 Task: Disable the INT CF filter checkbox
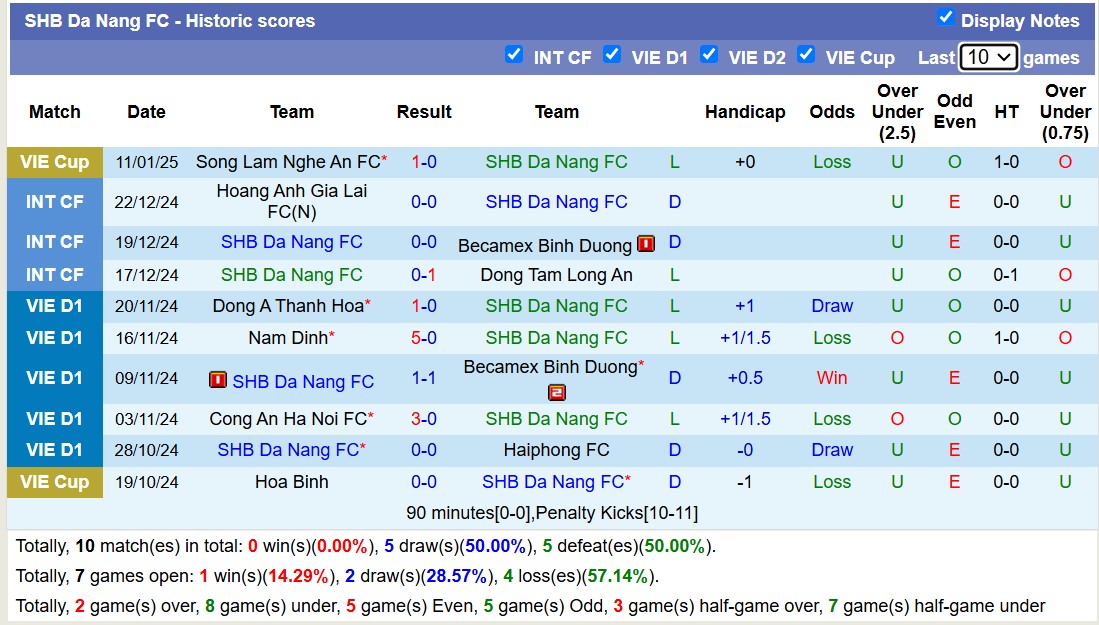click(x=514, y=56)
